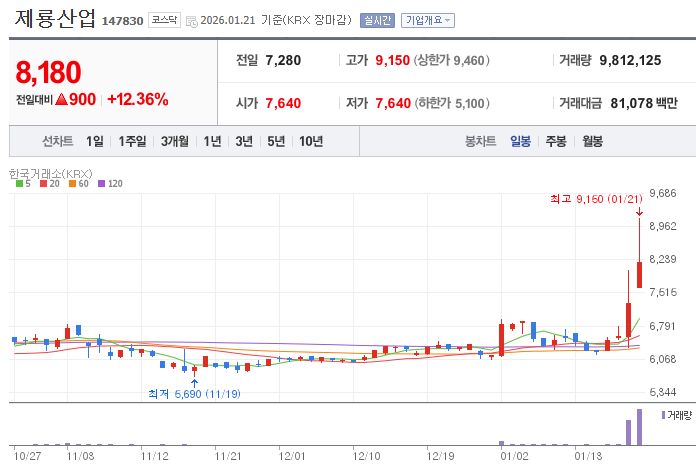Click the 시가 open price 7,640
The height and width of the screenshot is (467, 696).
[x=283, y=103]
